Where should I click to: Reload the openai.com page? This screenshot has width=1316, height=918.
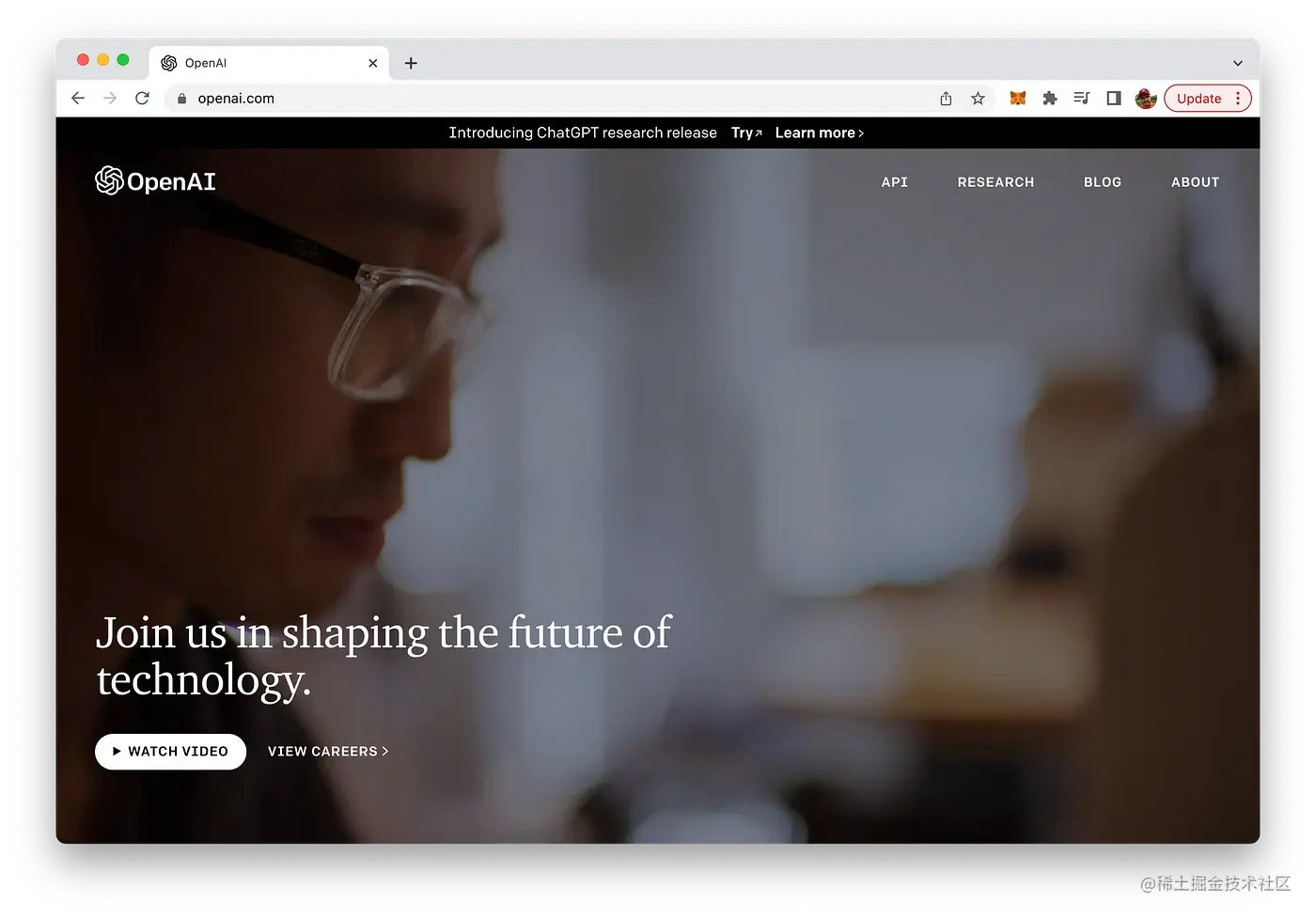pos(142,98)
